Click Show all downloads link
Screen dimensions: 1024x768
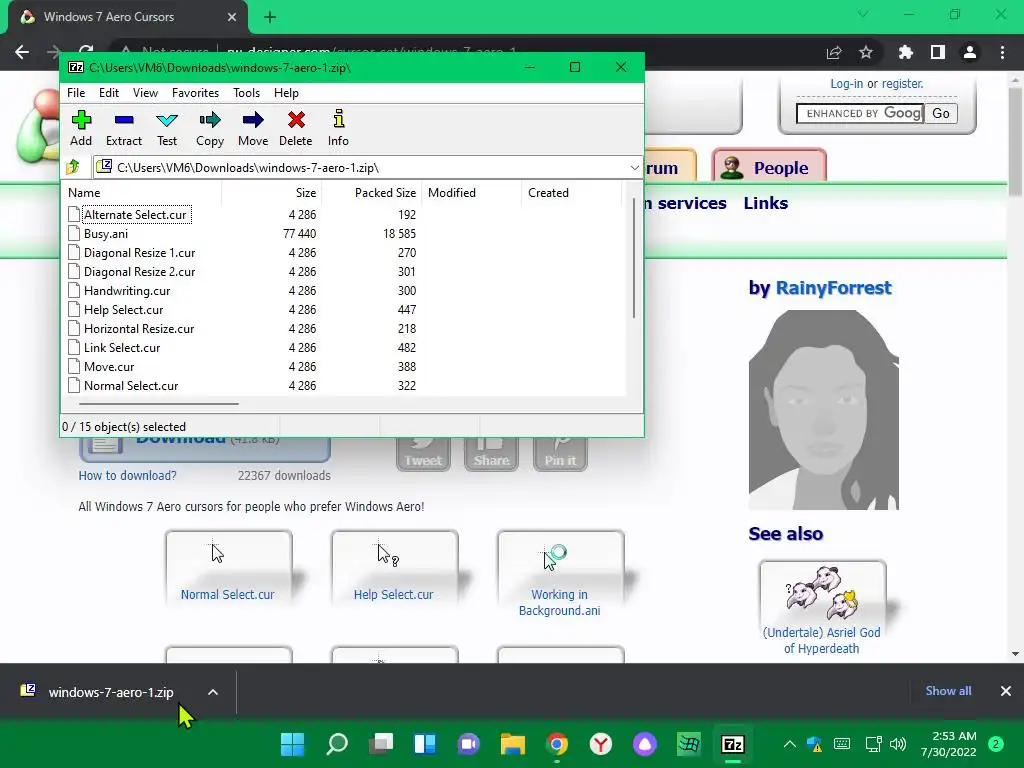coord(948,691)
